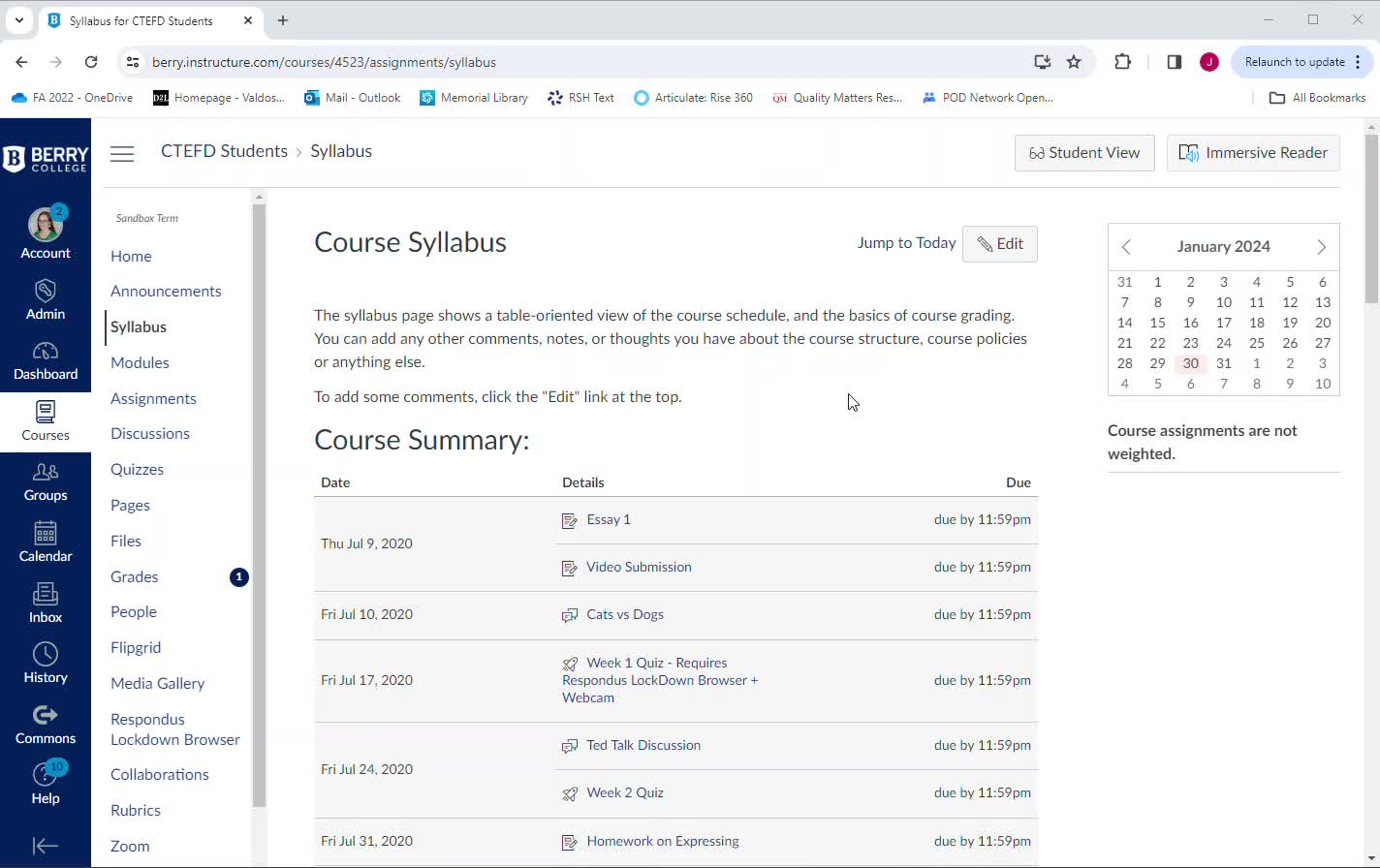The image size is (1380, 868).
Task: Select January 30 in mini calendar
Action: (x=1190, y=363)
